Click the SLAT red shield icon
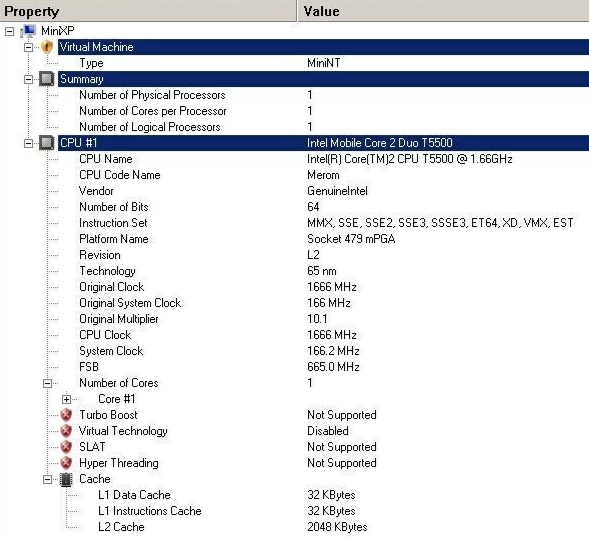589x540 pixels. pyautogui.click(x=66, y=447)
